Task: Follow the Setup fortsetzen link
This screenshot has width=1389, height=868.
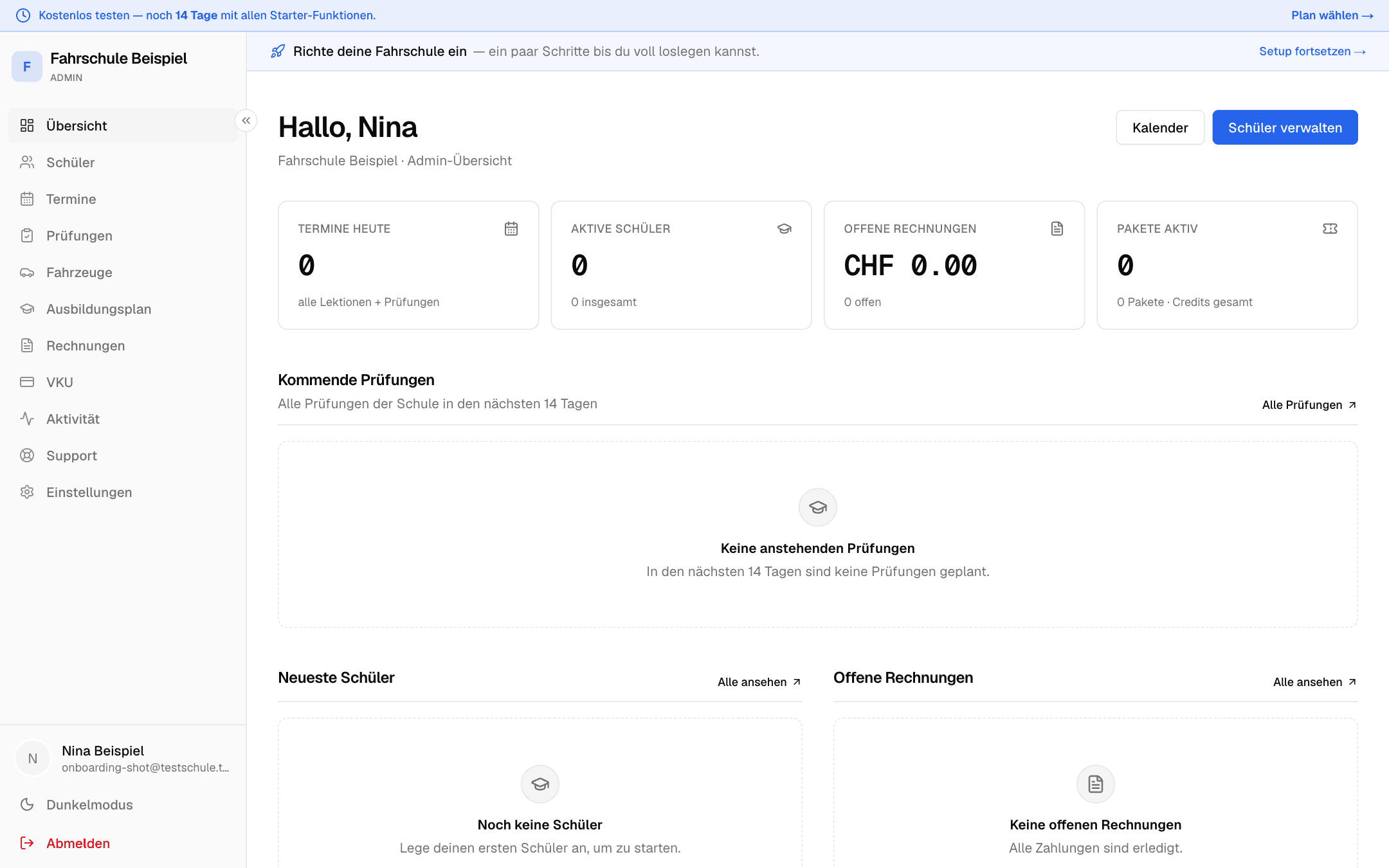Action: point(1312,51)
